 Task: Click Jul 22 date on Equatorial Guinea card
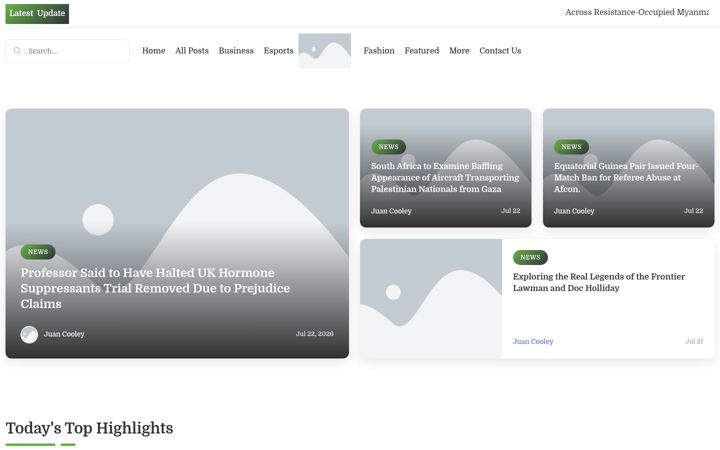tap(693, 211)
